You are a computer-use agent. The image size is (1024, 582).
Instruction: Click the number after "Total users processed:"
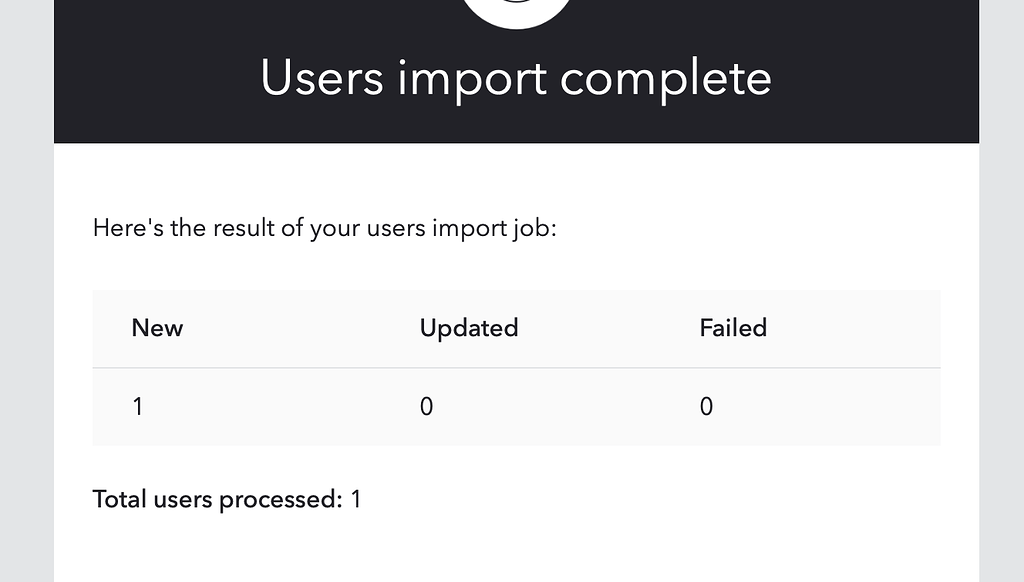pos(356,498)
